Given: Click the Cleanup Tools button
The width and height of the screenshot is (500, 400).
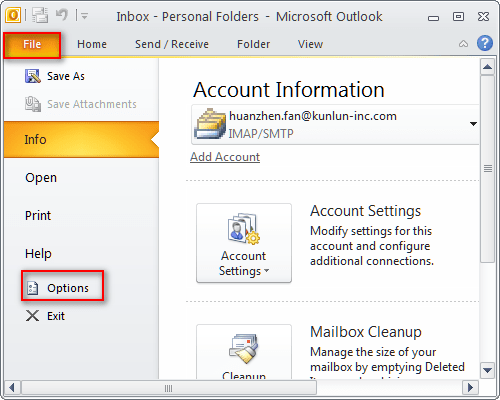Looking at the screenshot, I should 244,352.
